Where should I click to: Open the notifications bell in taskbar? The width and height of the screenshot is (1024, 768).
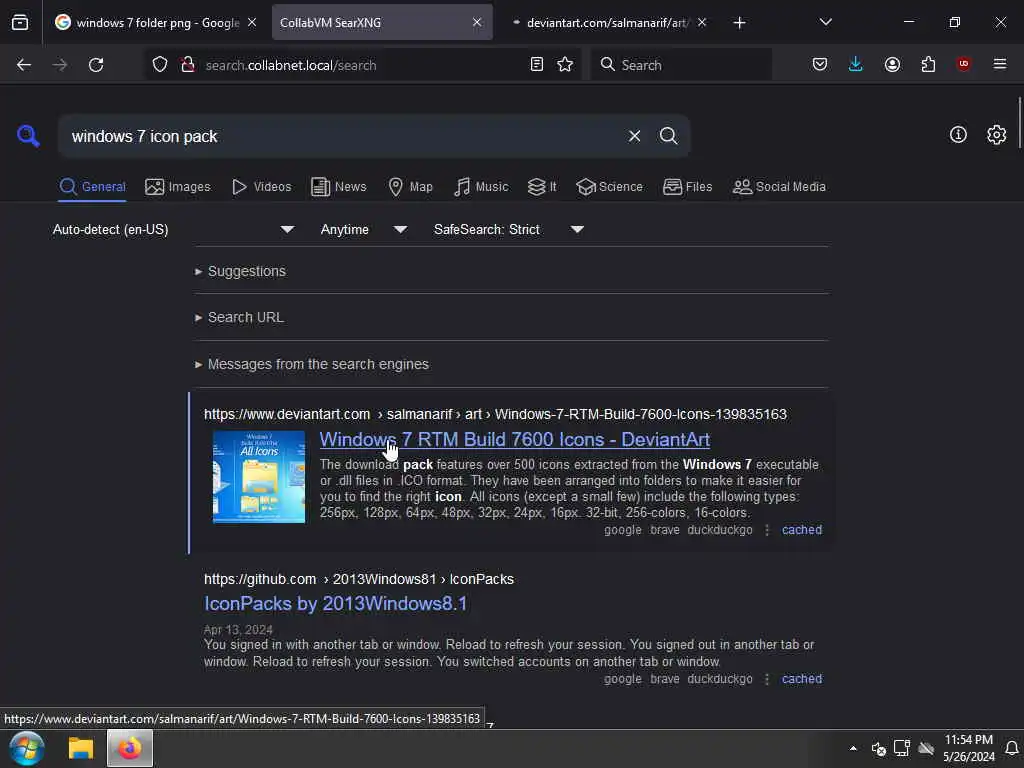[x=1012, y=748]
